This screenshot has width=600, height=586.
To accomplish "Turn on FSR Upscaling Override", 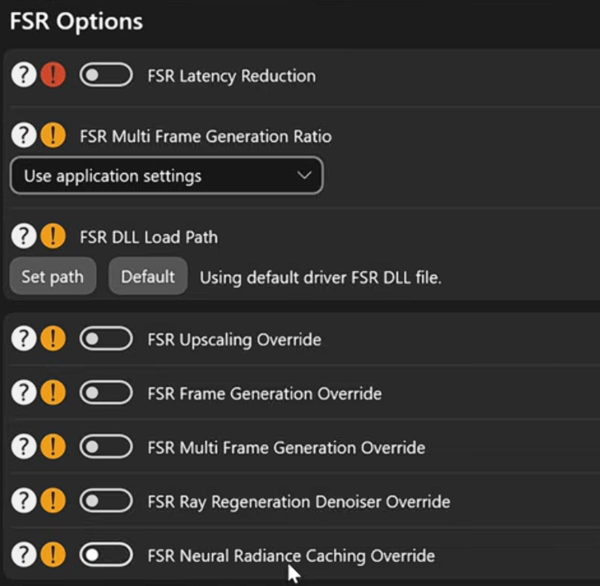I will pos(106,338).
